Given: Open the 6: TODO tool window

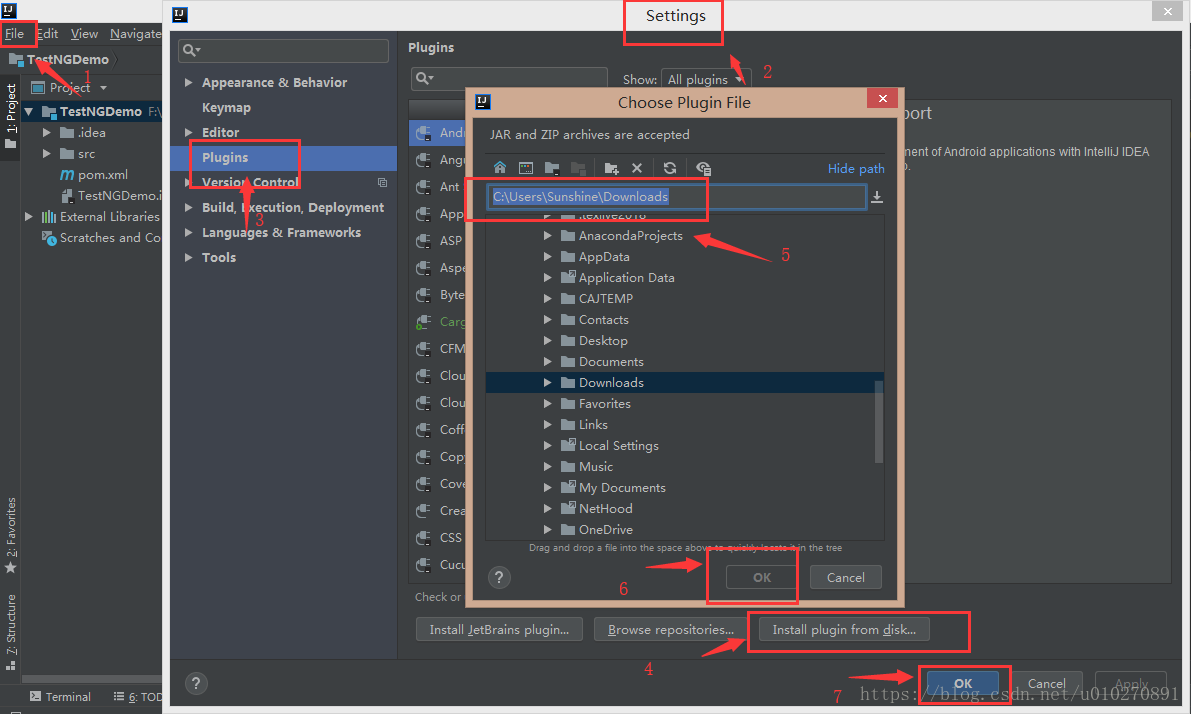Looking at the screenshot, I should pyautogui.click(x=137, y=697).
